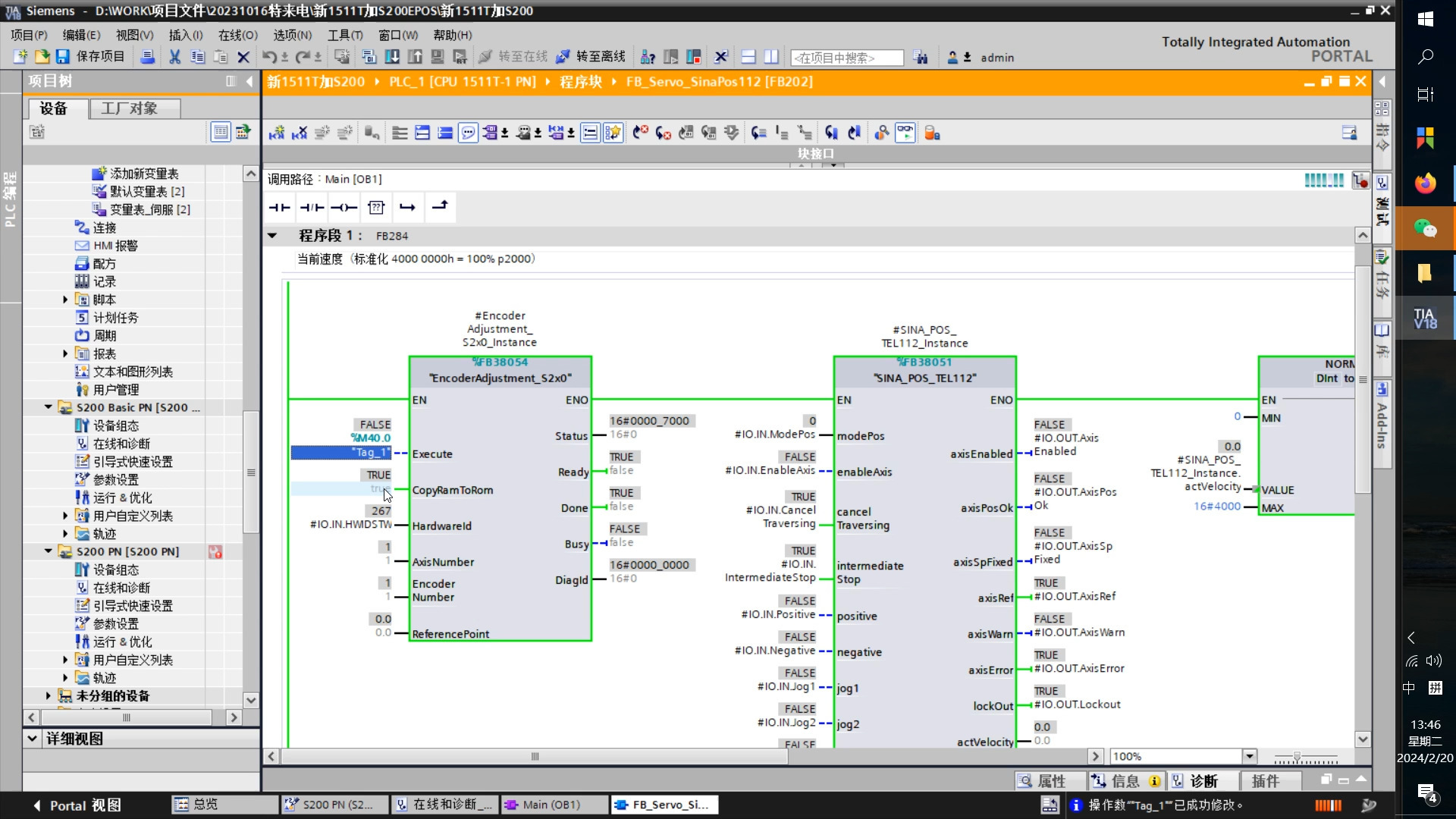Adjust the editor zoom slider
The image size is (1456, 819).
click(1297, 757)
